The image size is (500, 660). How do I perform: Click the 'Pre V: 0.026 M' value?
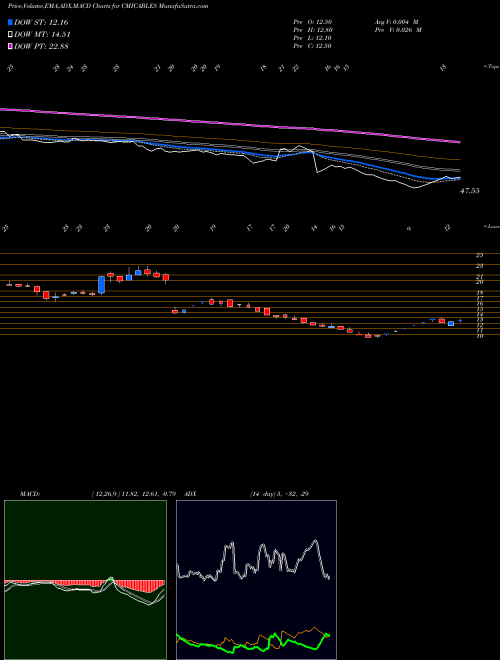click(x=399, y=30)
